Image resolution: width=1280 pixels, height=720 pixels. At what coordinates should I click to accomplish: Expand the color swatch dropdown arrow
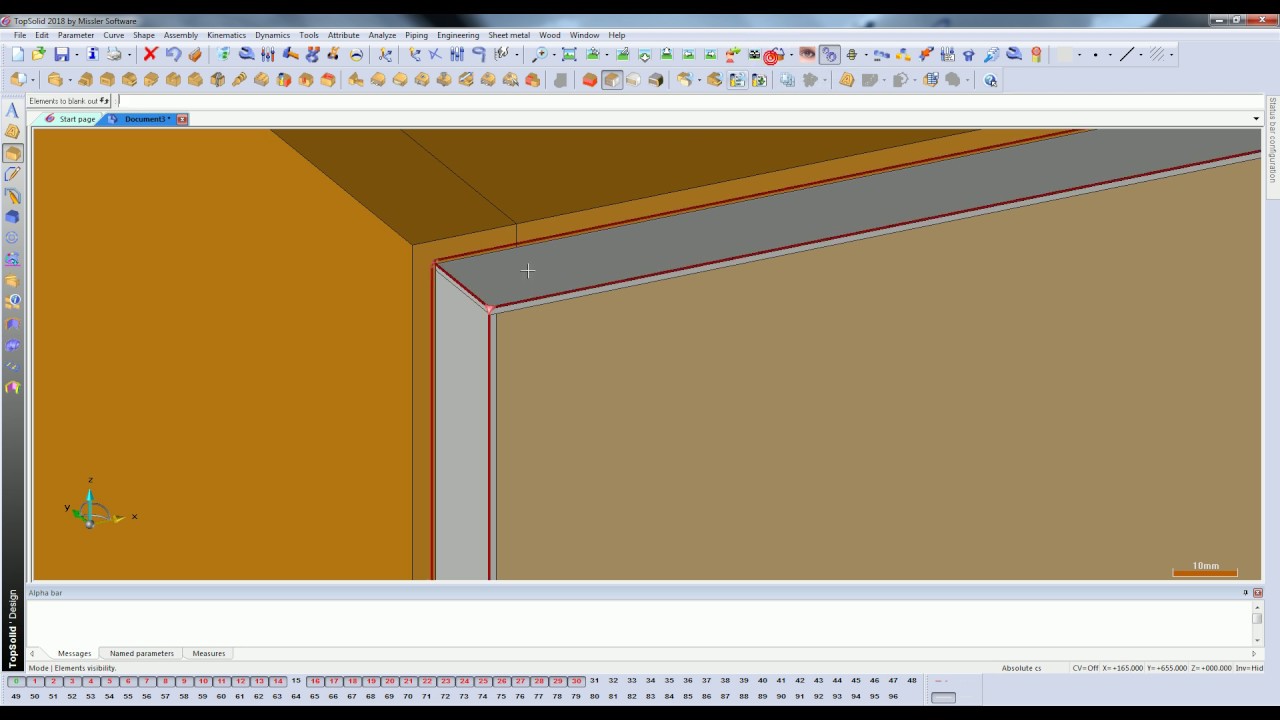(x=1079, y=55)
